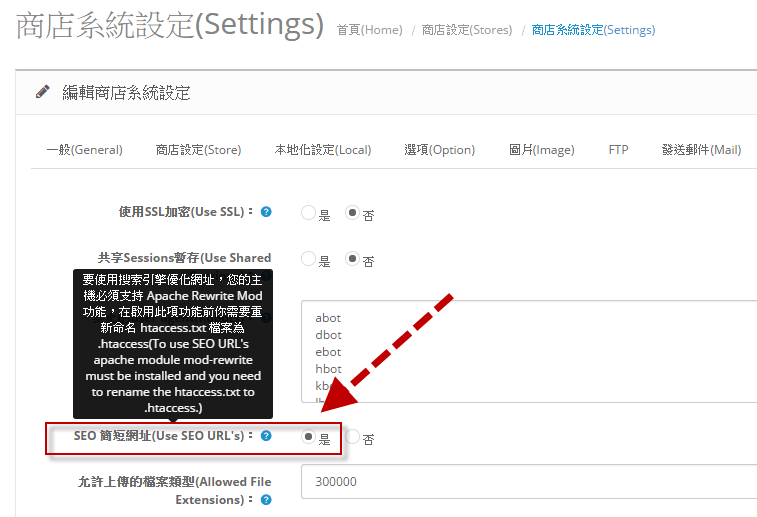Image resolution: width=757 pixels, height=517 pixels.
Task: Click the 'dbot' entry in the robots textarea
Action: [x=328, y=335]
